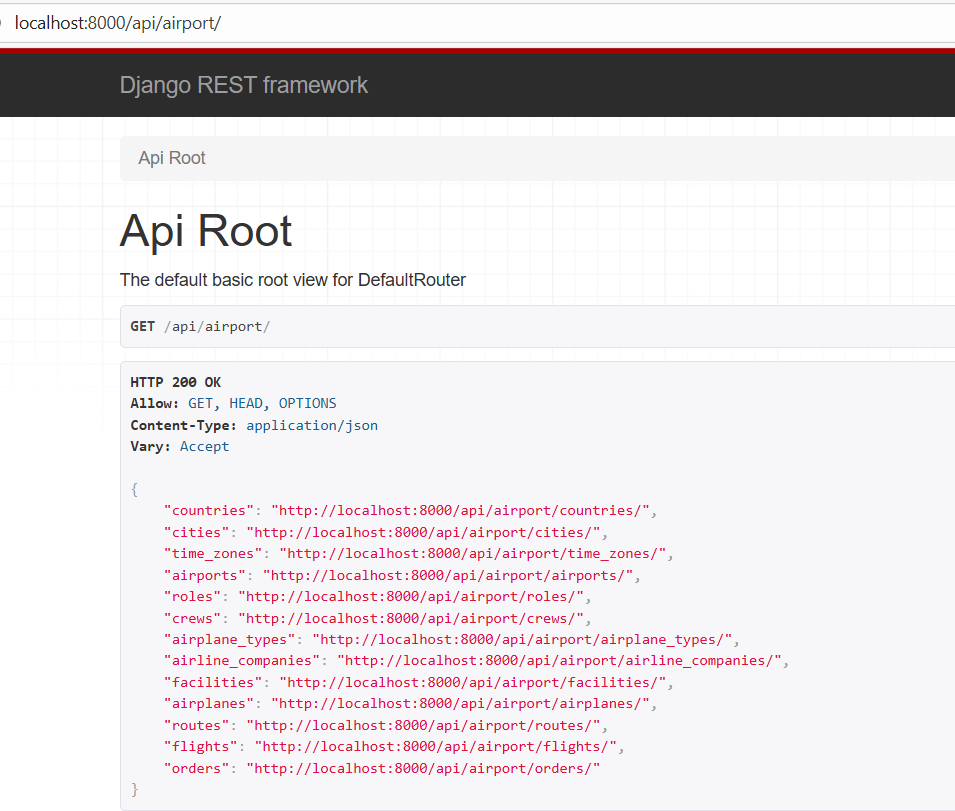Image resolution: width=955 pixels, height=811 pixels.
Task: Click the HTTP 200 OK status text
Action: click(x=176, y=382)
